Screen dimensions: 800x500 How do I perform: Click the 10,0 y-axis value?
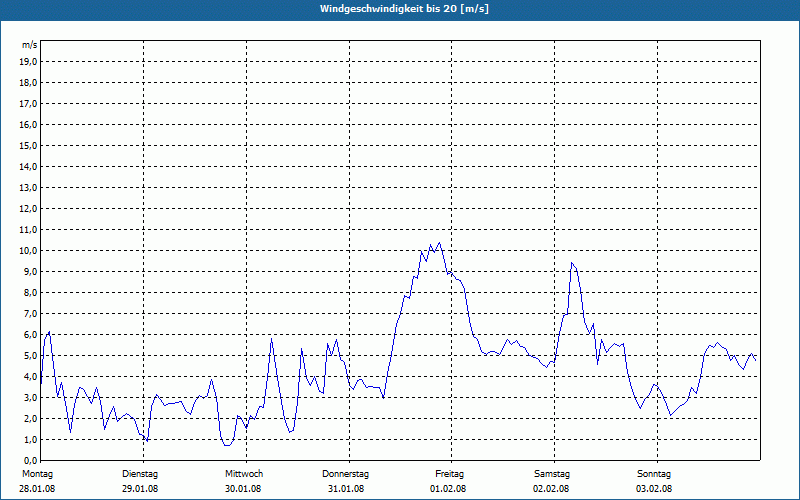[29, 251]
